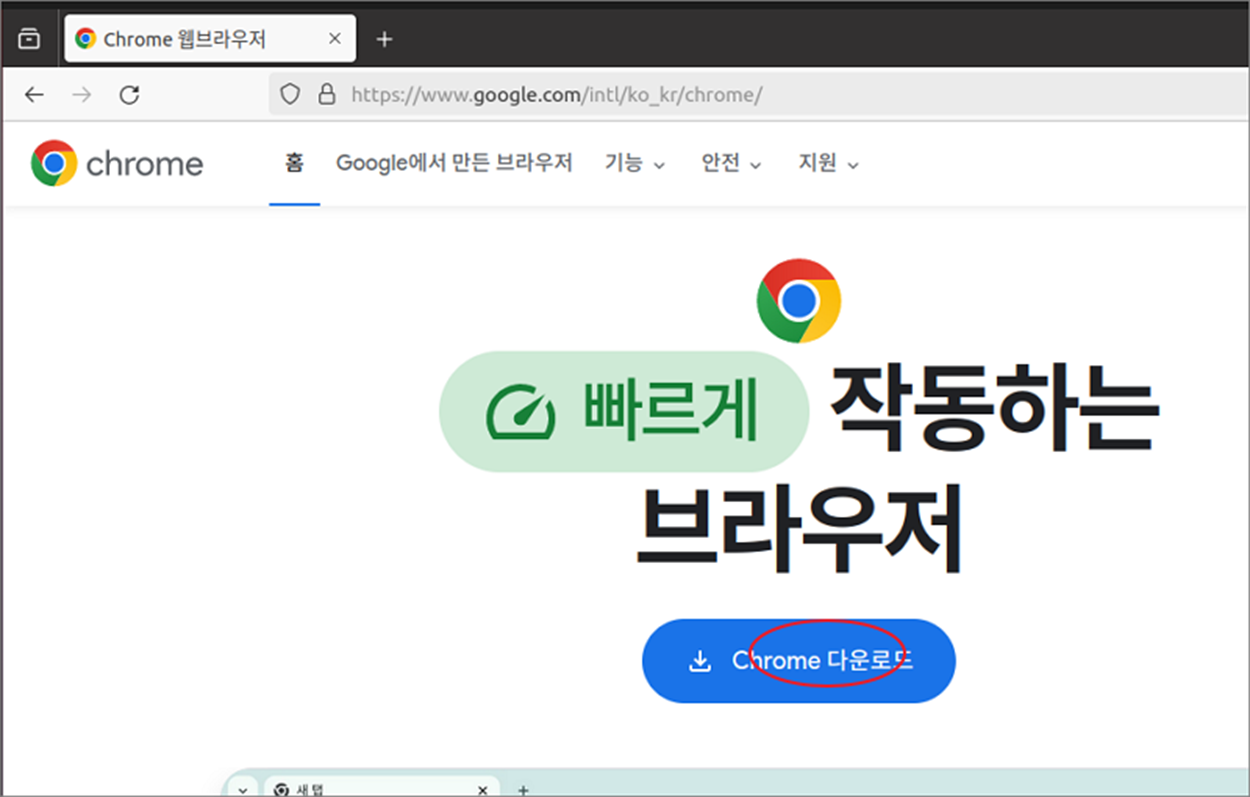Screen dimensions: 1250x797
Task: Click the chrome wordmark beside the logo
Action: 145,164
